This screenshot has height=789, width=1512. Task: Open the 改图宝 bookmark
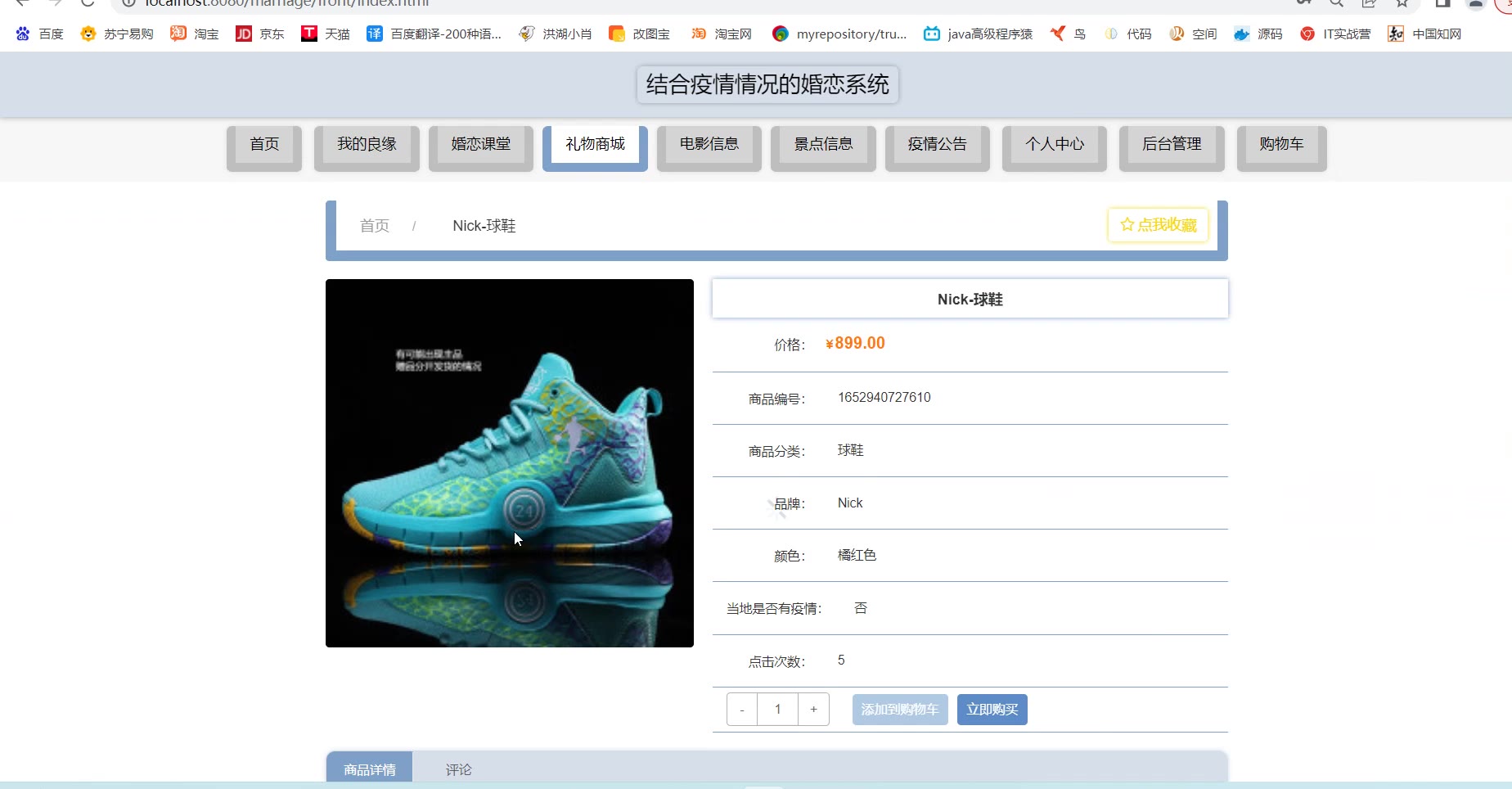coord(640,34)
